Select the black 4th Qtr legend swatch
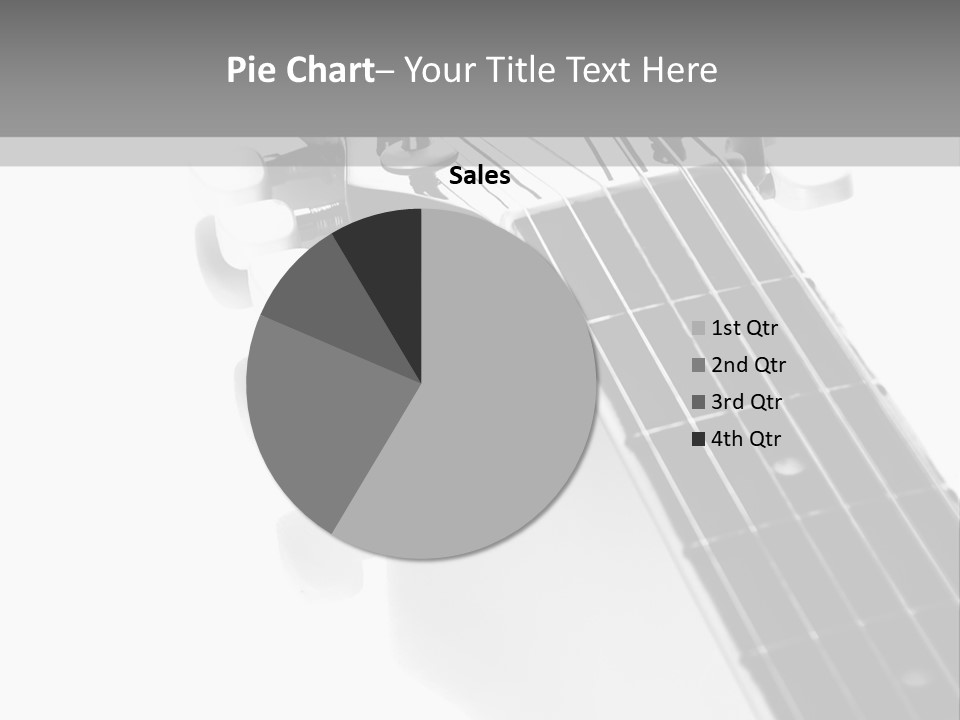Image resolution: width=960 pixels, height=720 pixels. point(699,439)
